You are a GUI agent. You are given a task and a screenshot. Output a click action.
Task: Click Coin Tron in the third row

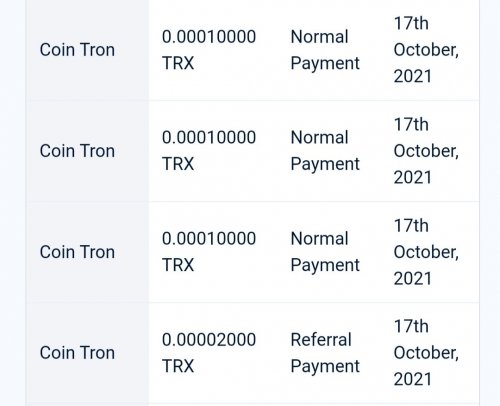(77, 252)
